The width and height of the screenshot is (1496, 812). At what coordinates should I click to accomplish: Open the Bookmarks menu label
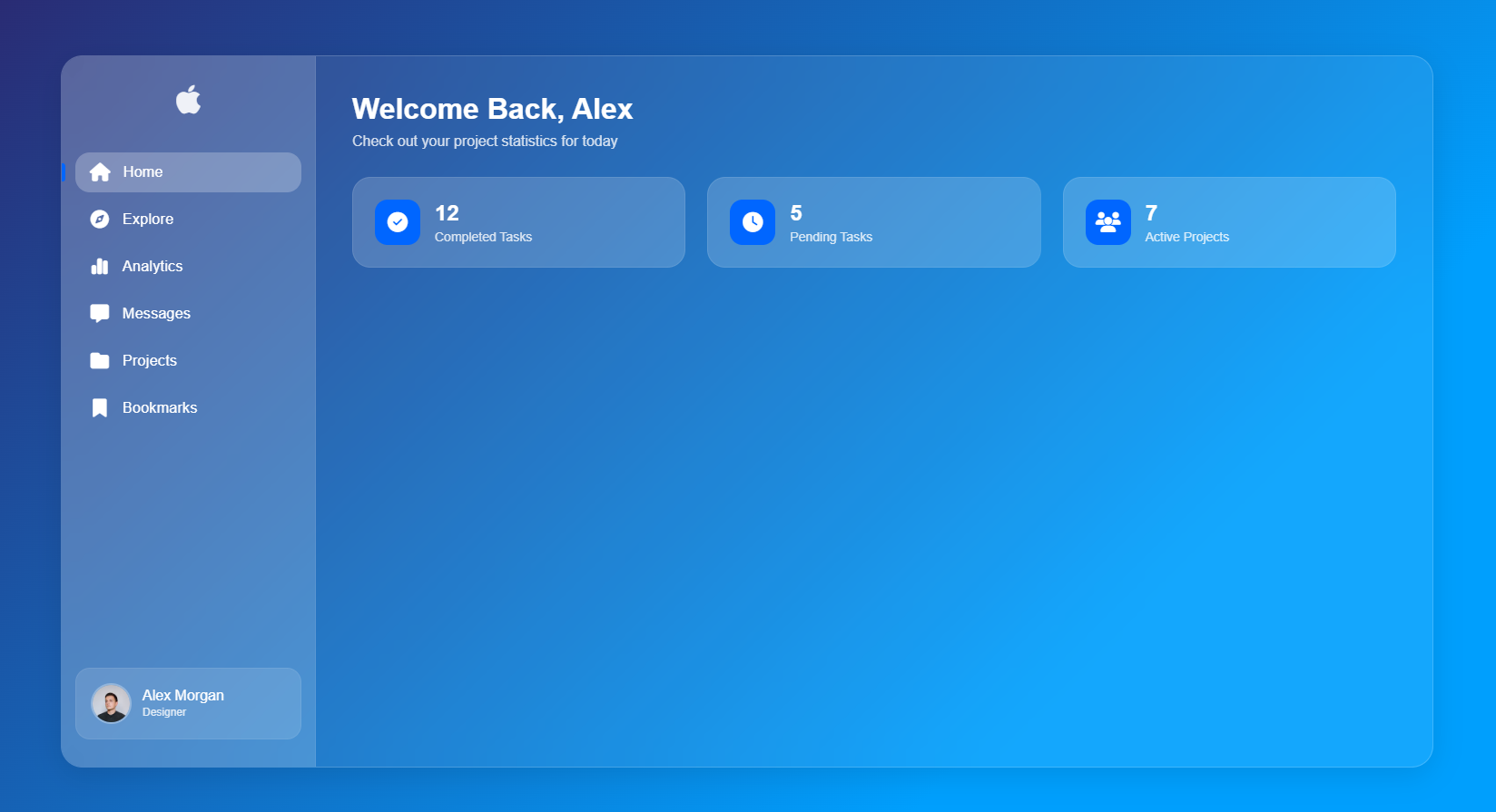click(160, 408)
